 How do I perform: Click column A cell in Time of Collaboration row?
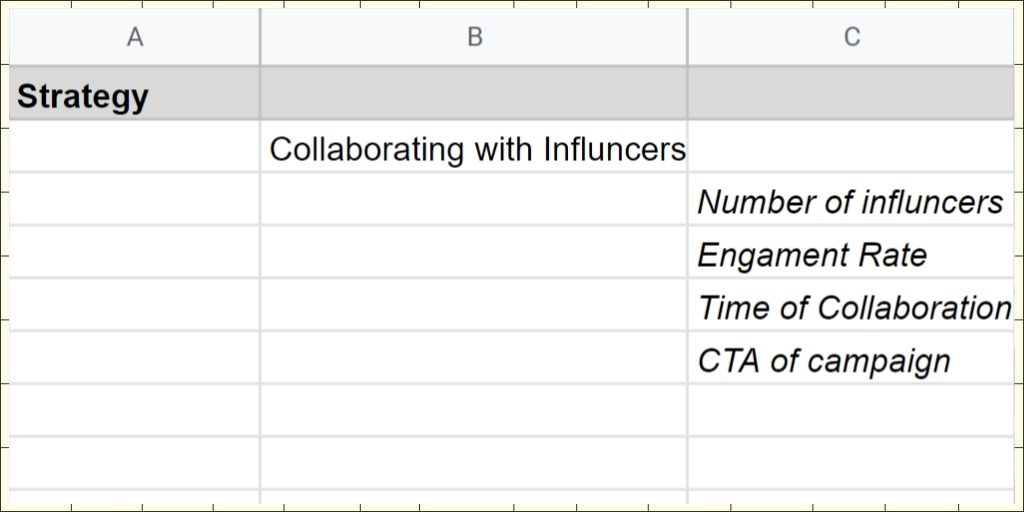[x=135, y=305]
